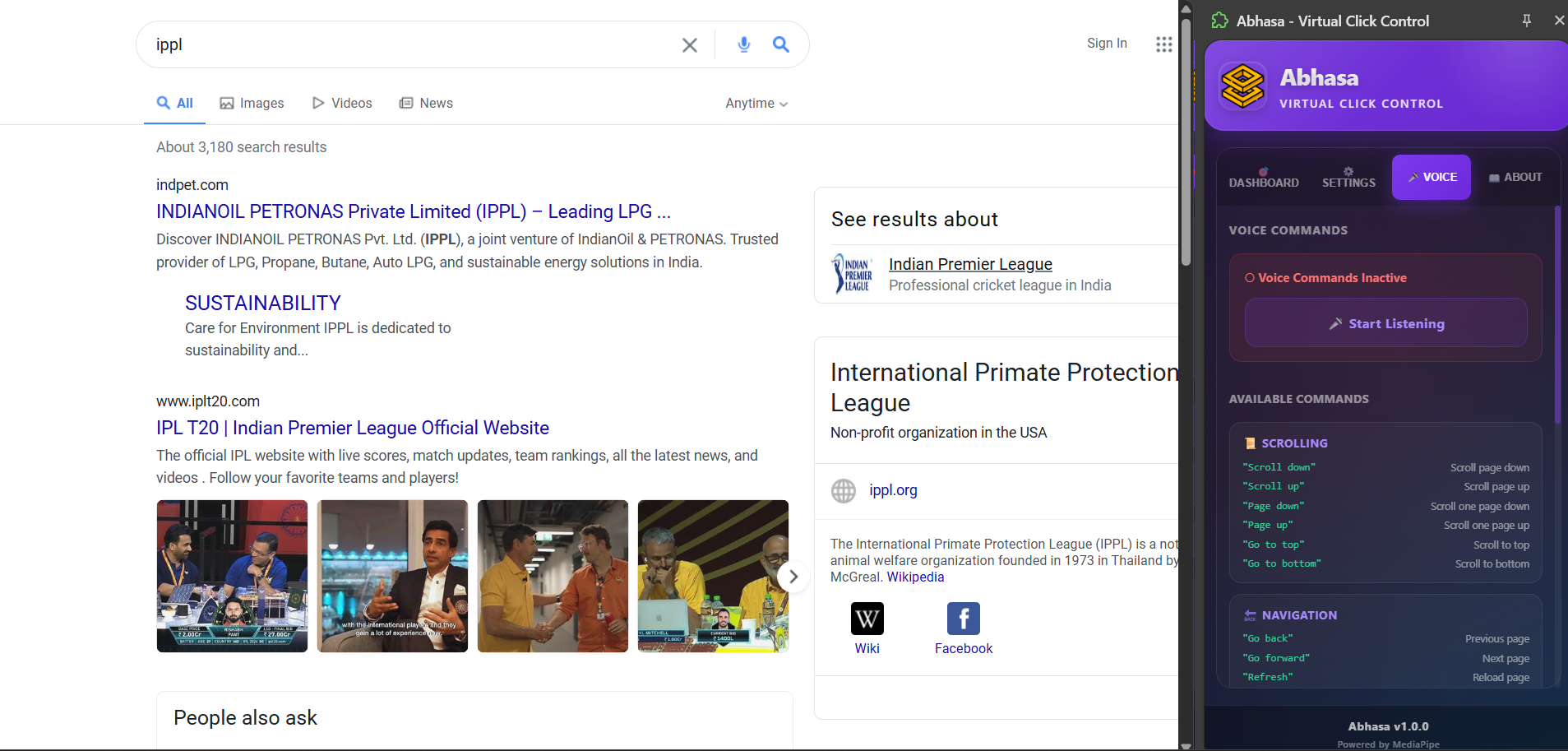
Task: Click Sign In
Action: pos(1107,44)
